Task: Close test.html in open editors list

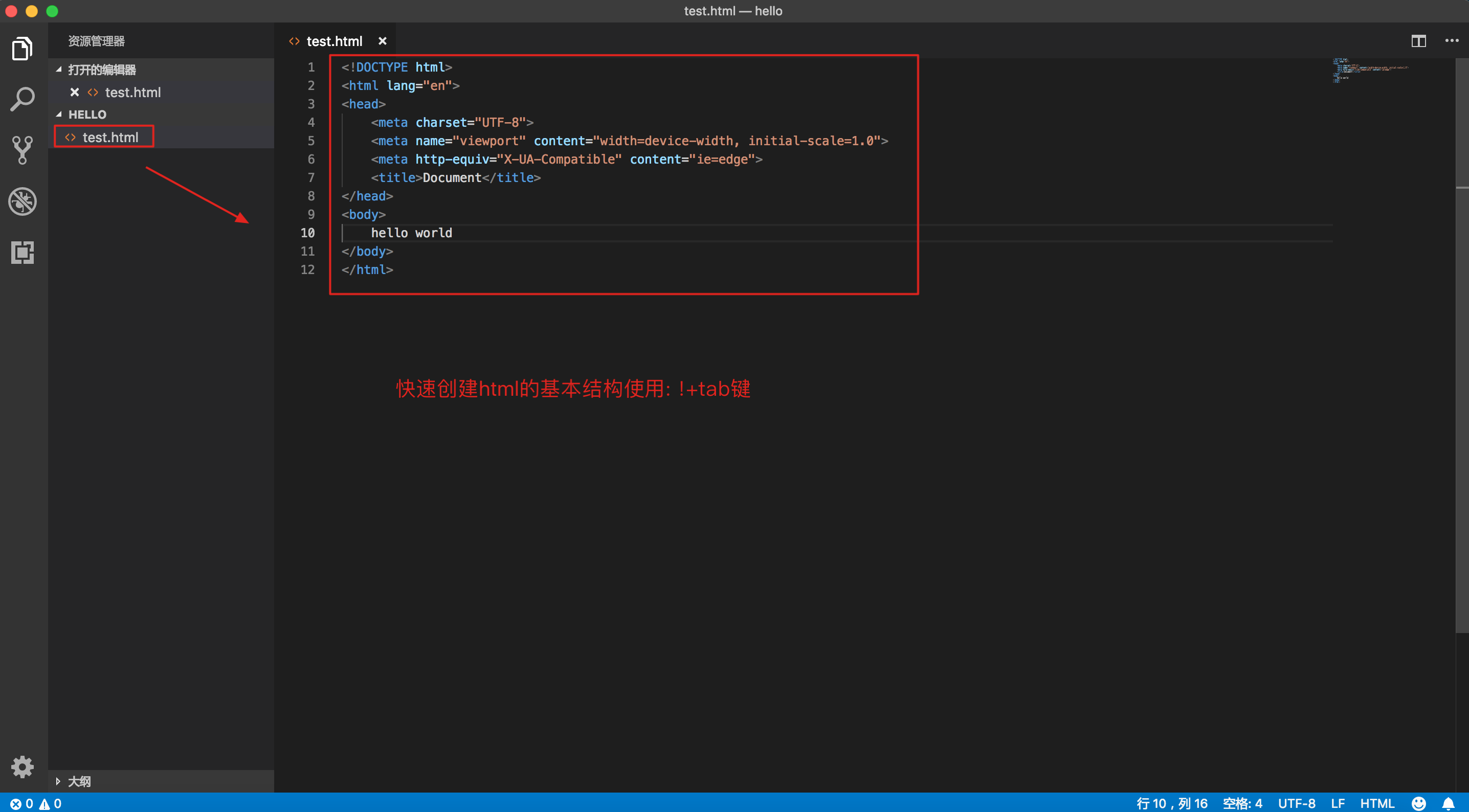Action: 74,93
